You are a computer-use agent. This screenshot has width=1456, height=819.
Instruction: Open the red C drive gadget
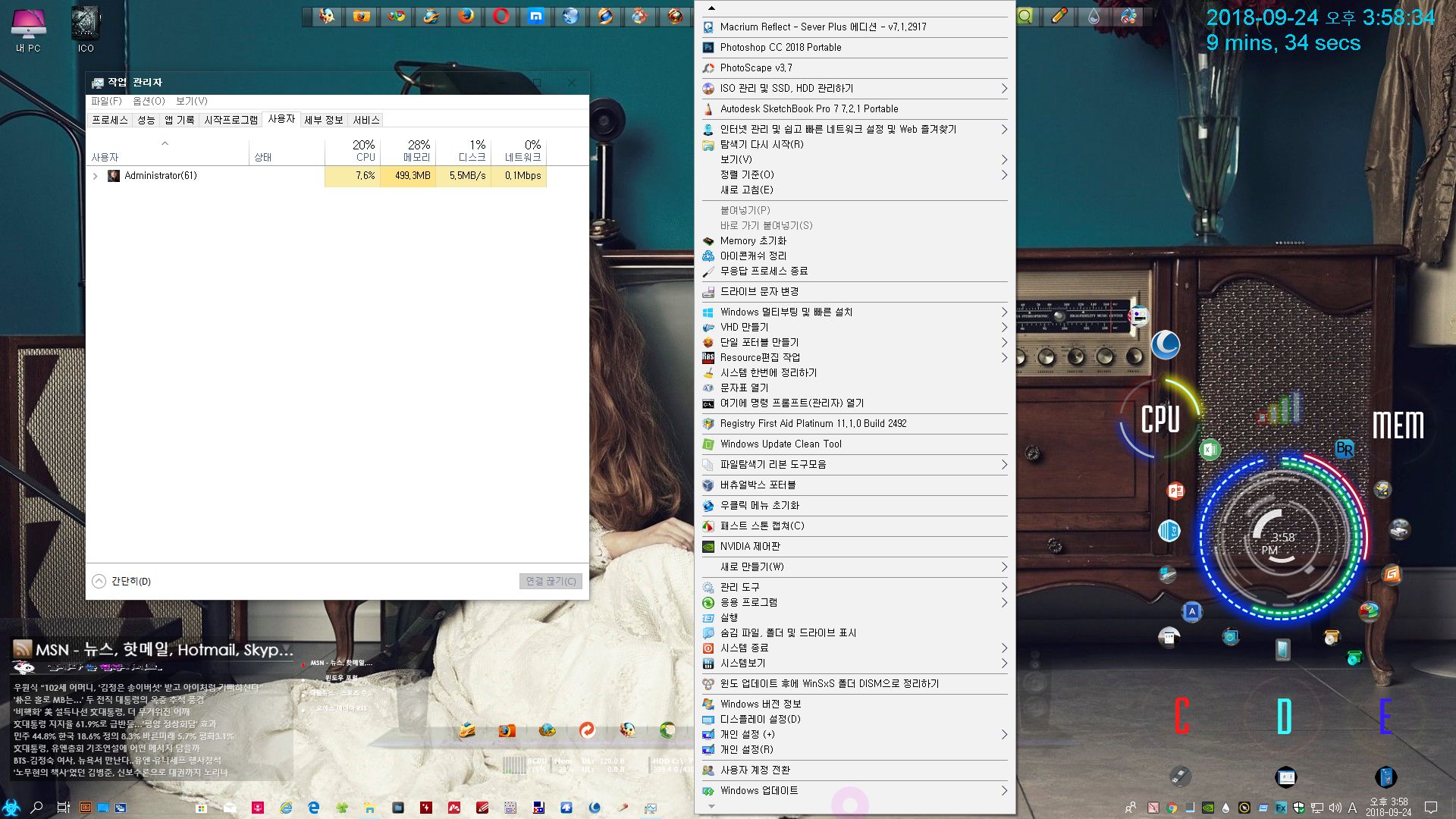coord(1181,716)
